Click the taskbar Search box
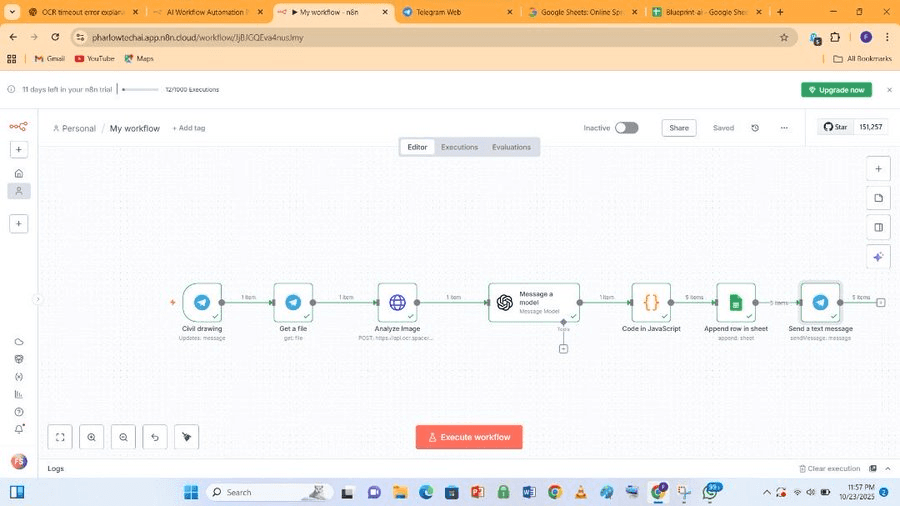 [267, 492]
